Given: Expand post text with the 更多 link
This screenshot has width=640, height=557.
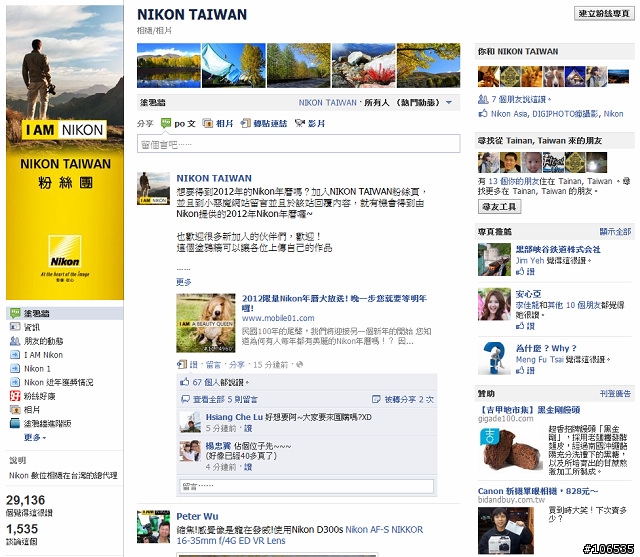Looking at the screenshot, I should [184, 282].
